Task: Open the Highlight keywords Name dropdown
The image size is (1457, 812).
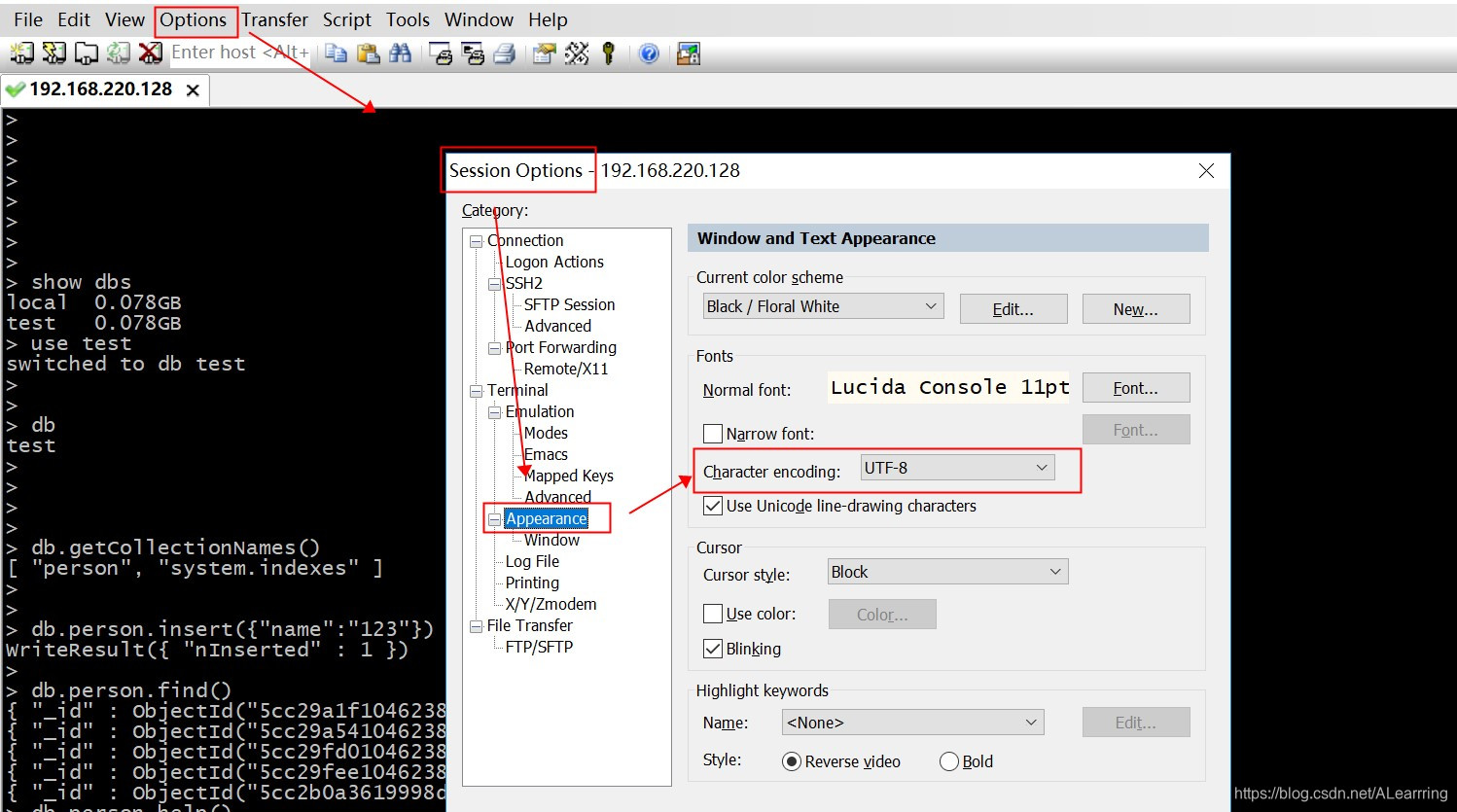Action: point(913,723)
